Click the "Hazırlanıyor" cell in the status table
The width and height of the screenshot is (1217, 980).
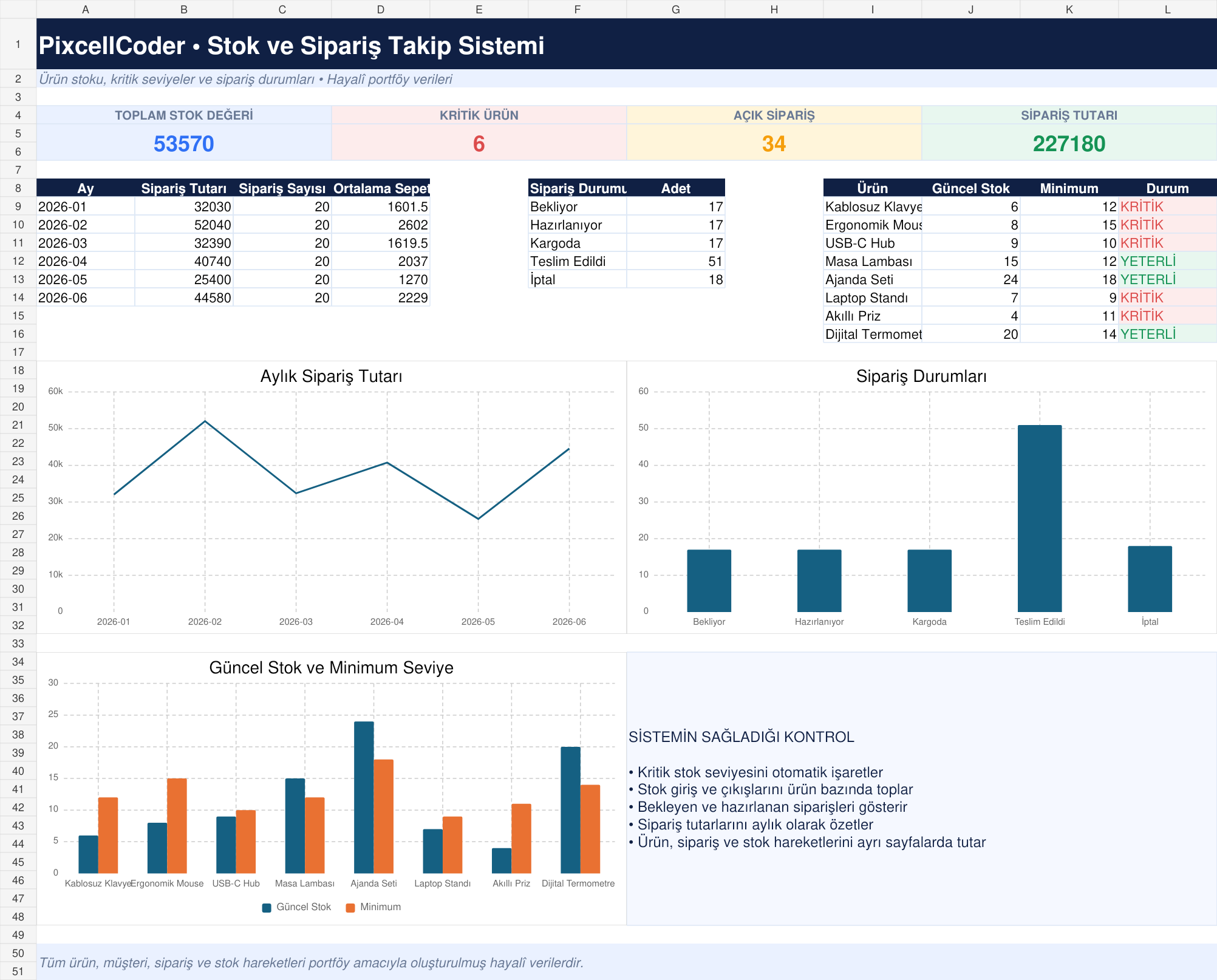coord(578,225)
